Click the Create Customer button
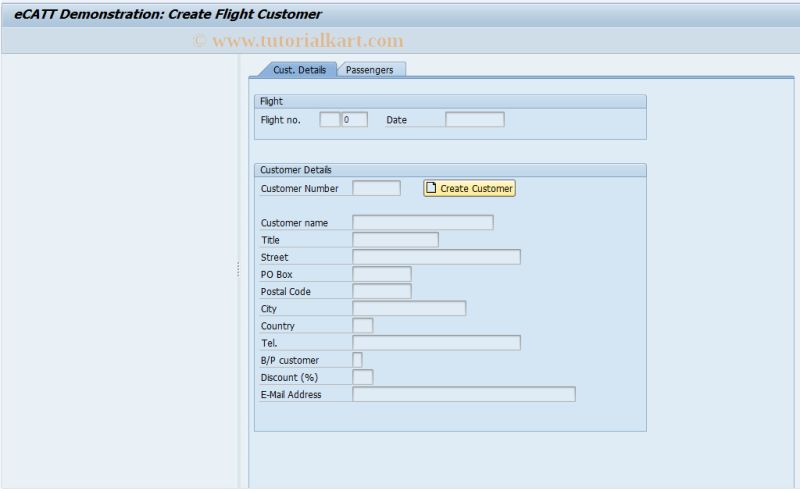800x491 pixels. pos(469,188)
